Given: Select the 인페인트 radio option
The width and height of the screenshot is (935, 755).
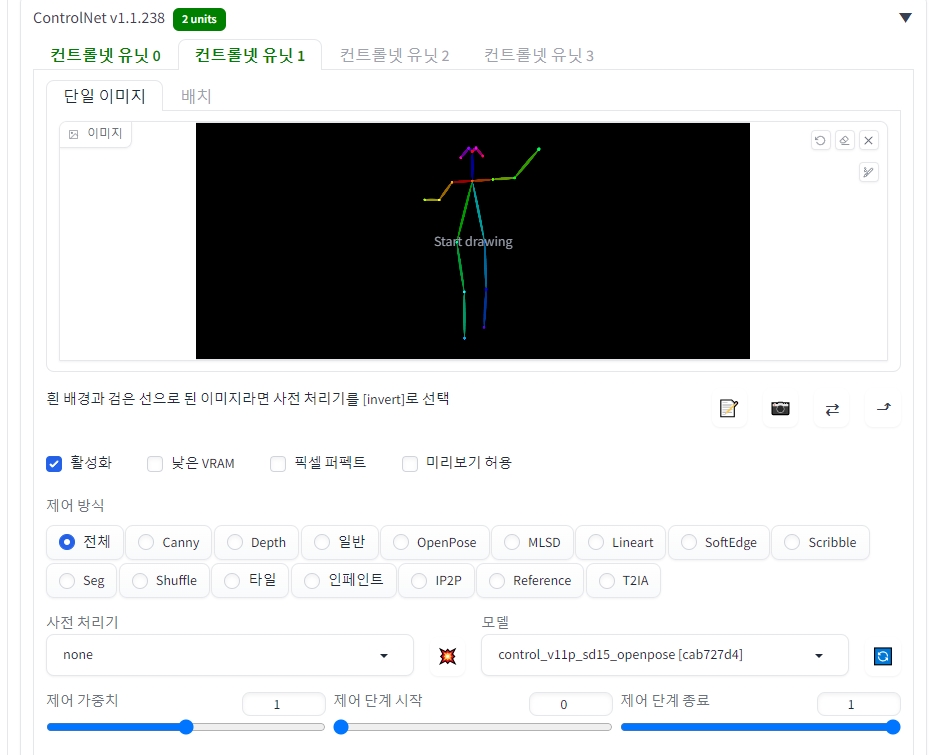Looking at the screenshot, I should pyautogui.click(x=344, y=580).
